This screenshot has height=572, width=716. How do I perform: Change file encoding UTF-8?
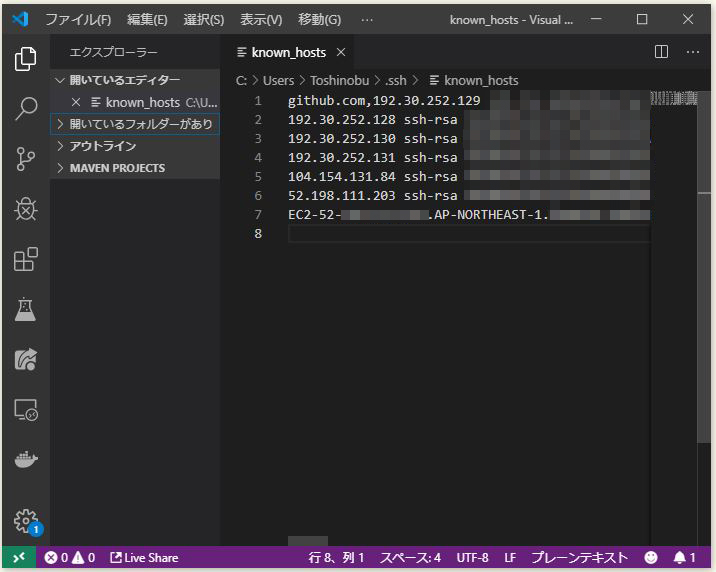pos(472,557)
